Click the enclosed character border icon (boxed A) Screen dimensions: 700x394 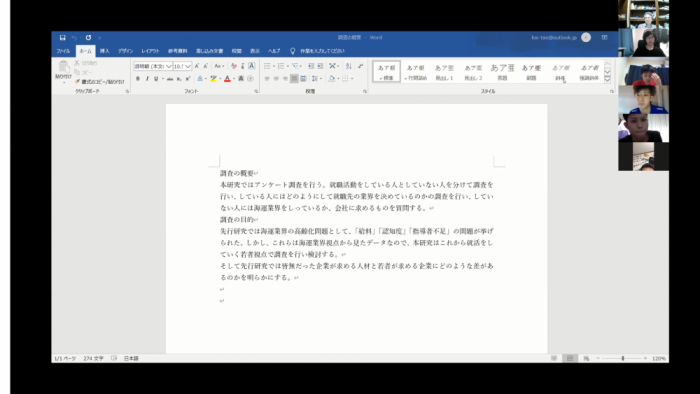pyautogui.click(x=252, y=66)
